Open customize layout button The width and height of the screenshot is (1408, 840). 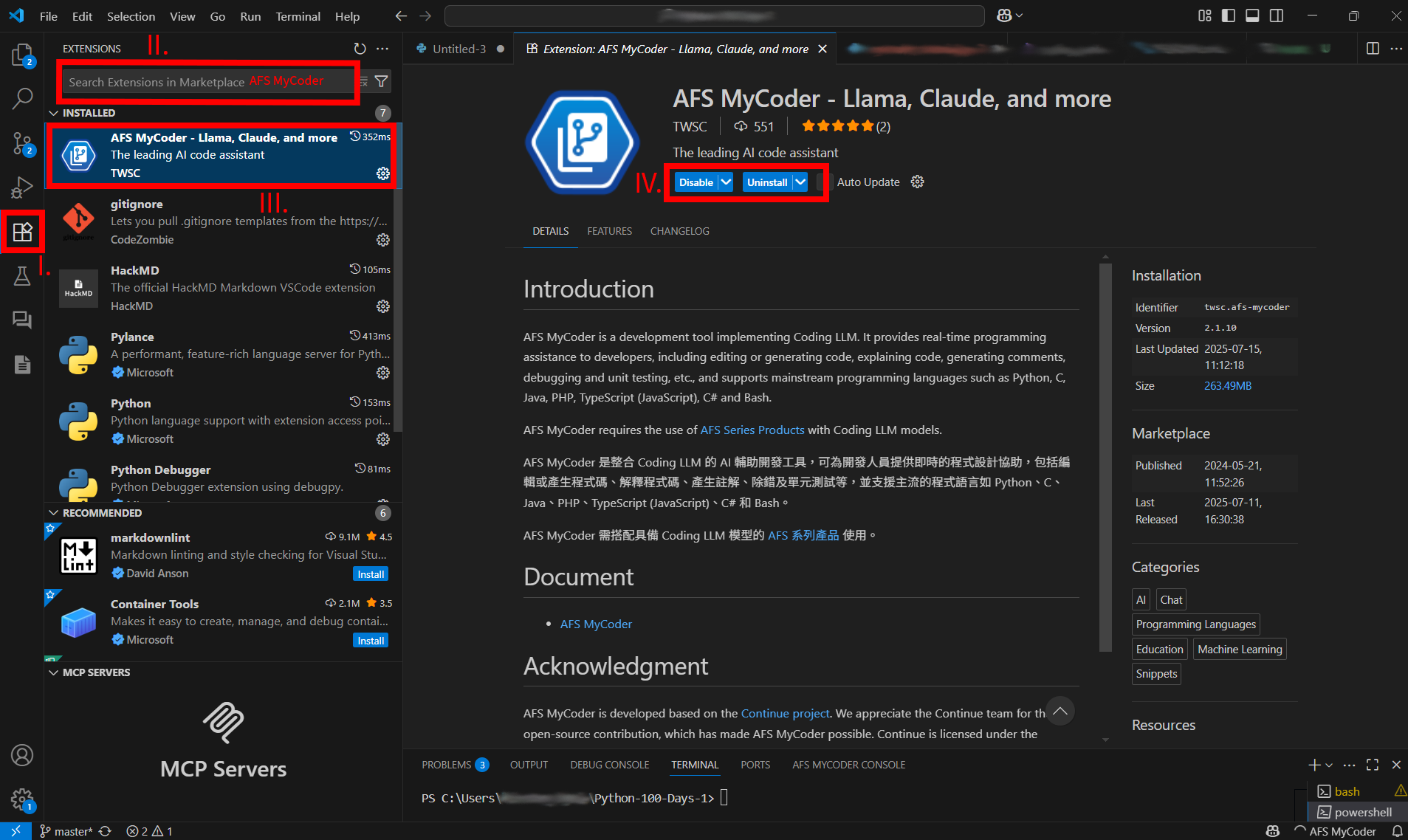(x=1205, y=16)
